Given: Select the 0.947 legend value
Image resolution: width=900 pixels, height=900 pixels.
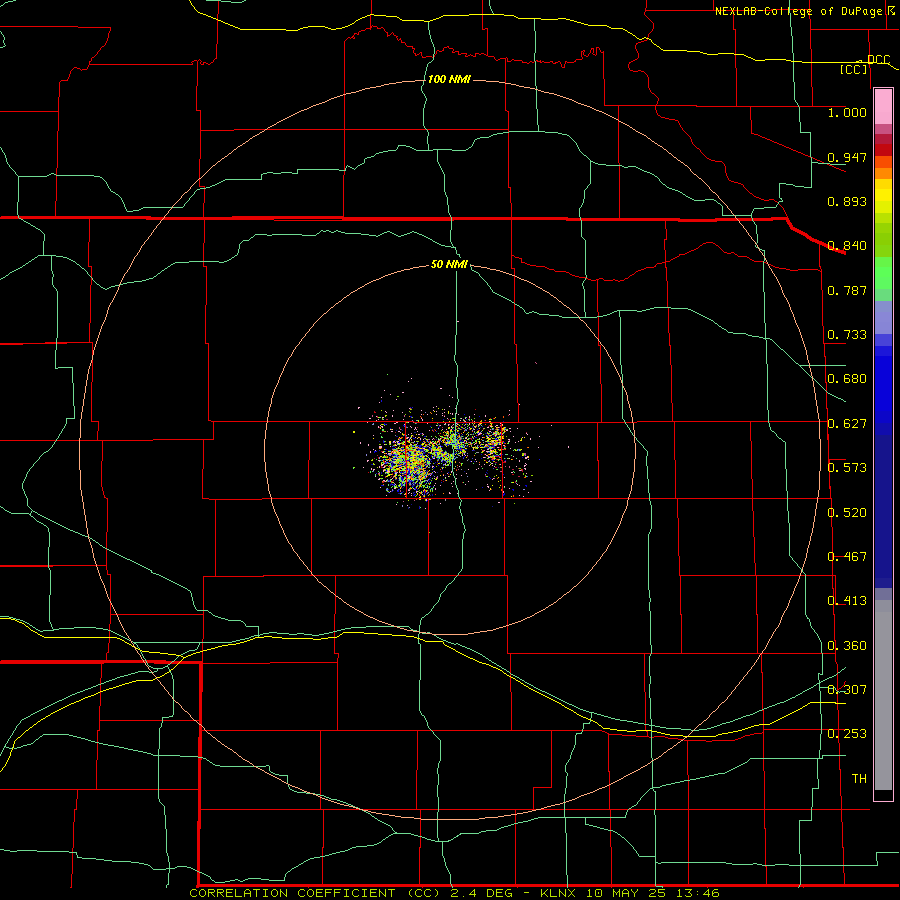Looking at the screenshot, I should [847, 157].
